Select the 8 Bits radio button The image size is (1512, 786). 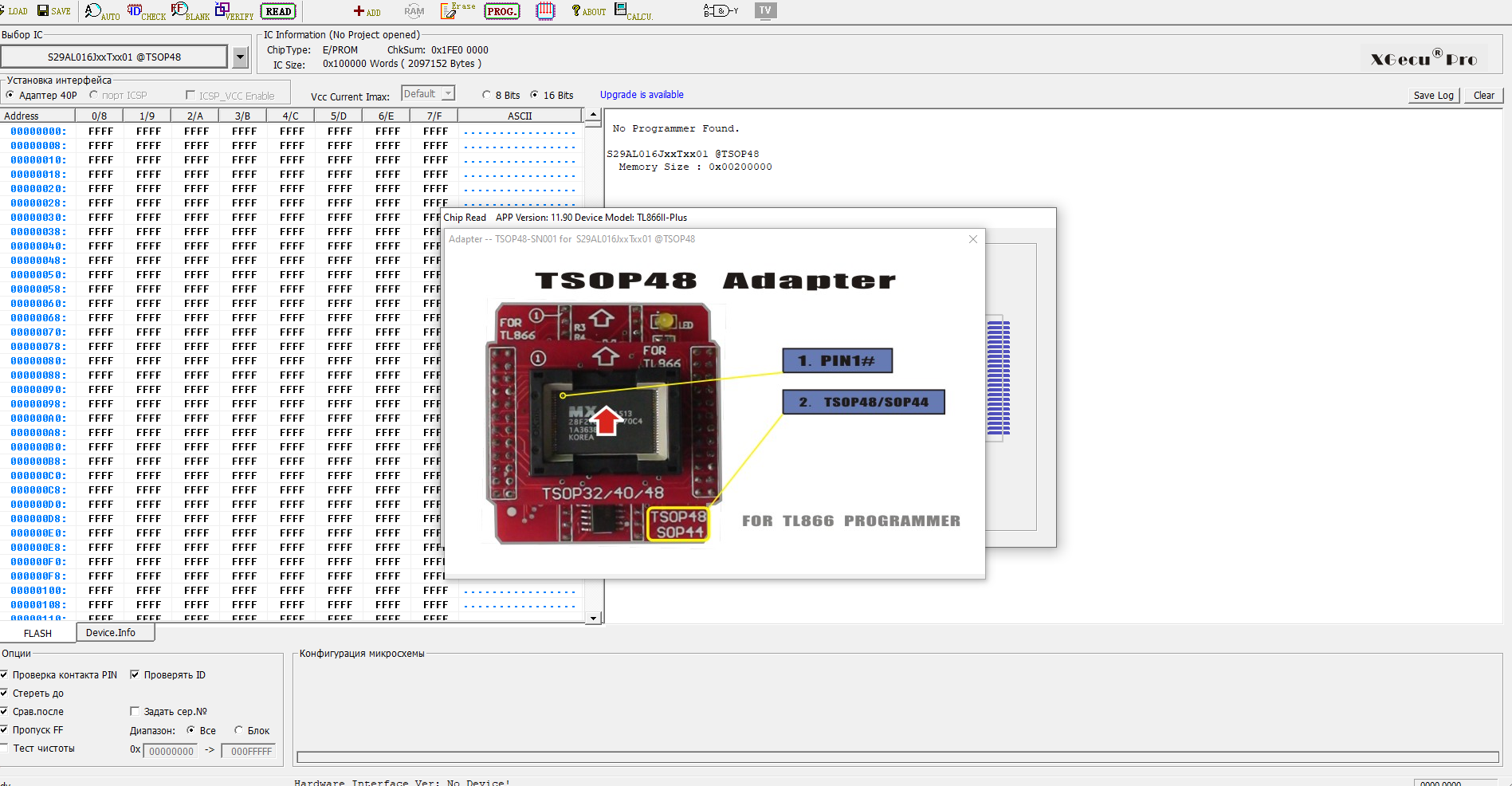[486, 95]
